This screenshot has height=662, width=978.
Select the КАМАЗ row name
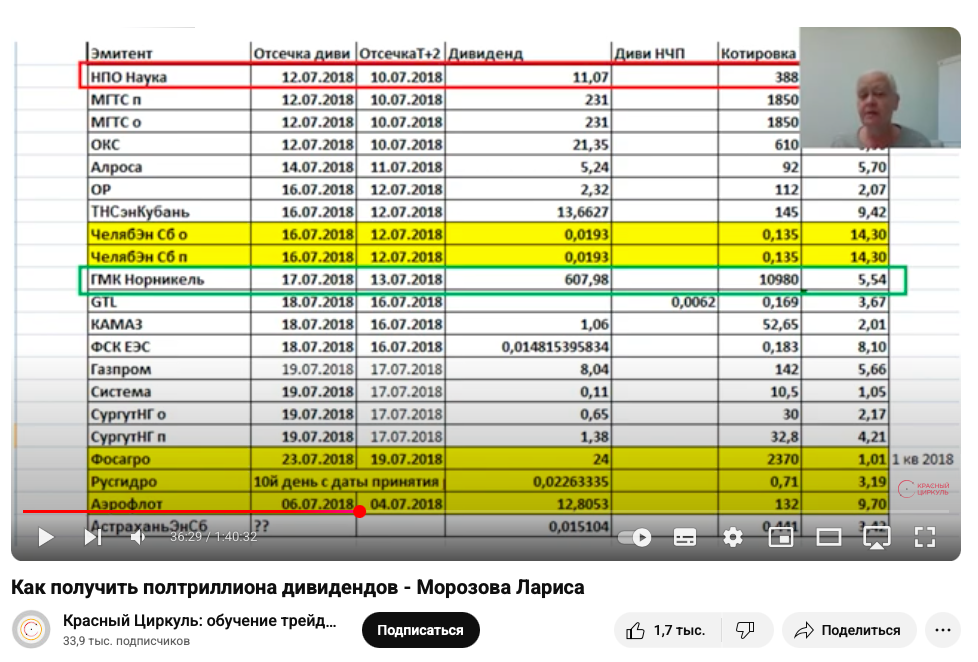(116, 324)
